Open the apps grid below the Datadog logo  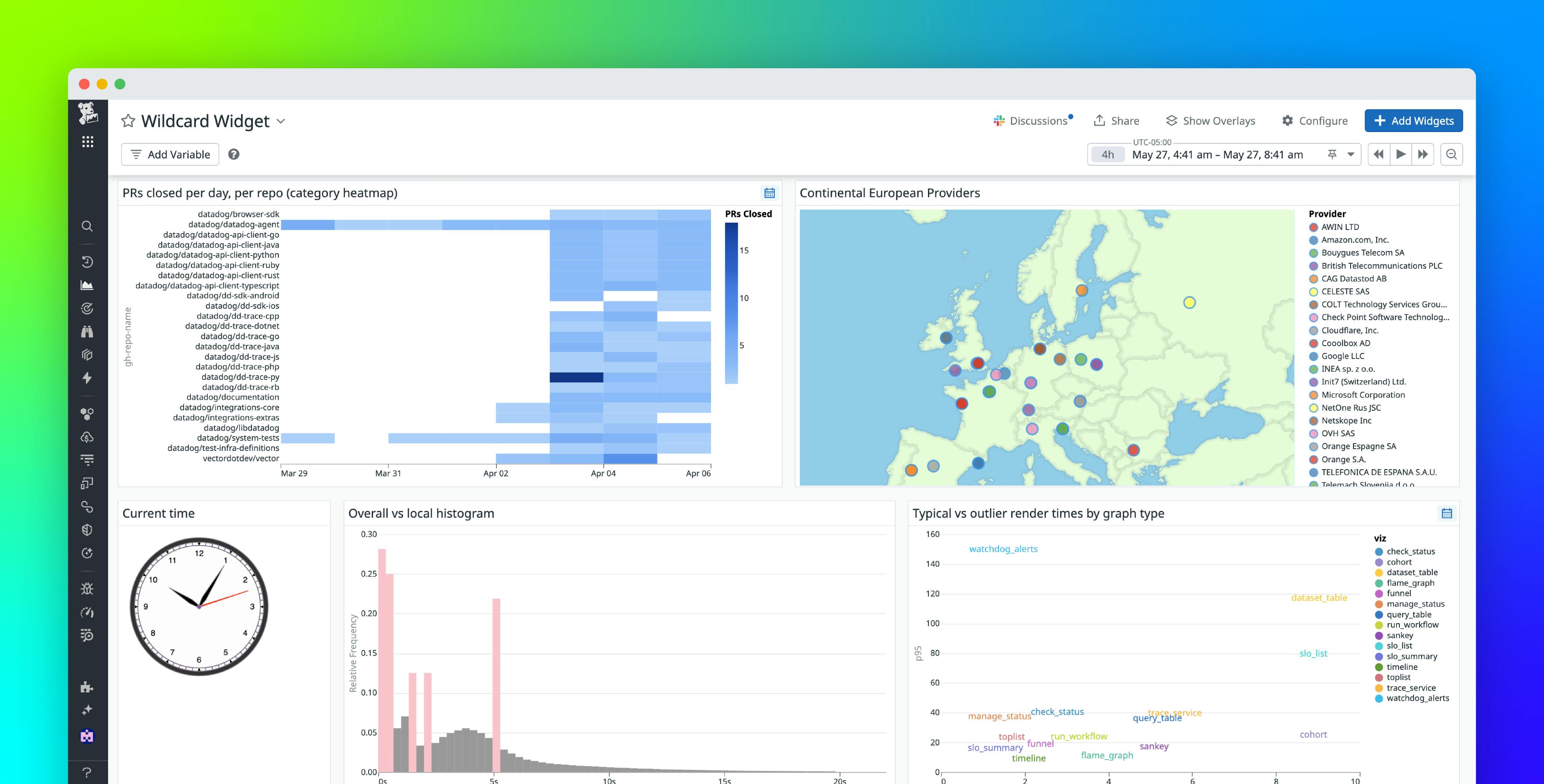pos(87,142)
